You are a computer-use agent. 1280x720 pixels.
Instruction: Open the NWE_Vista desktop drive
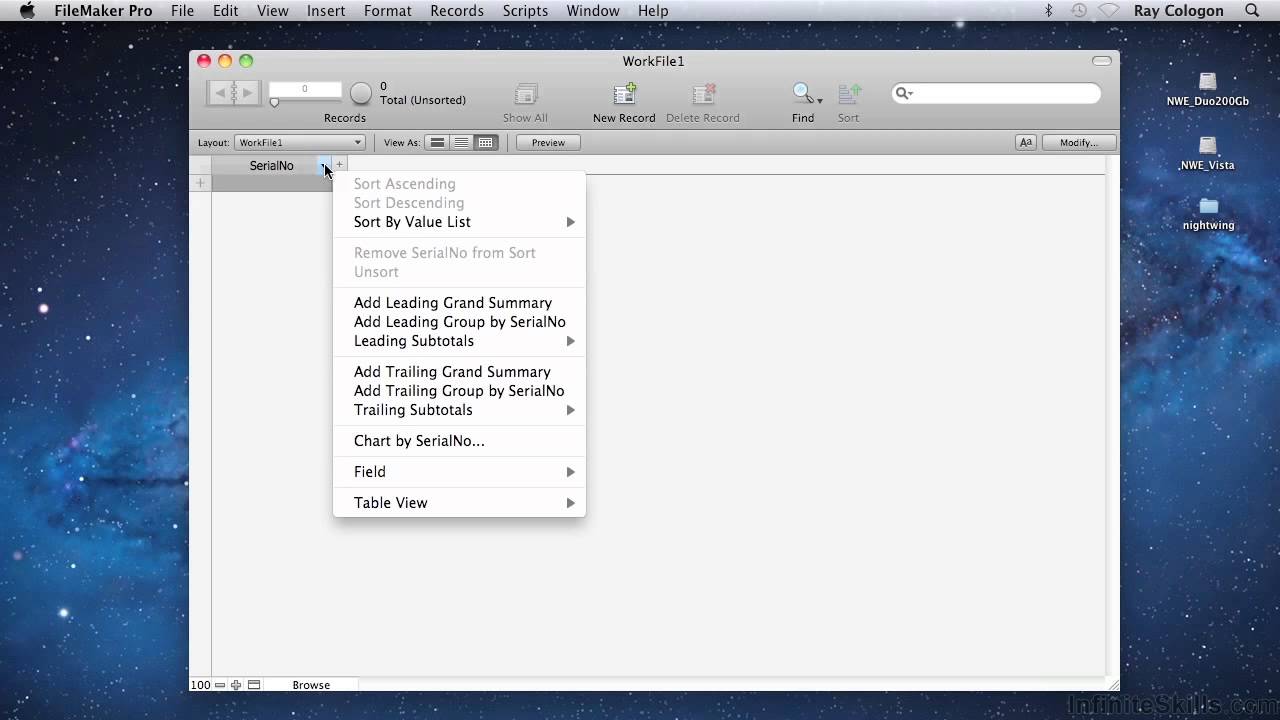[1207, 154]
